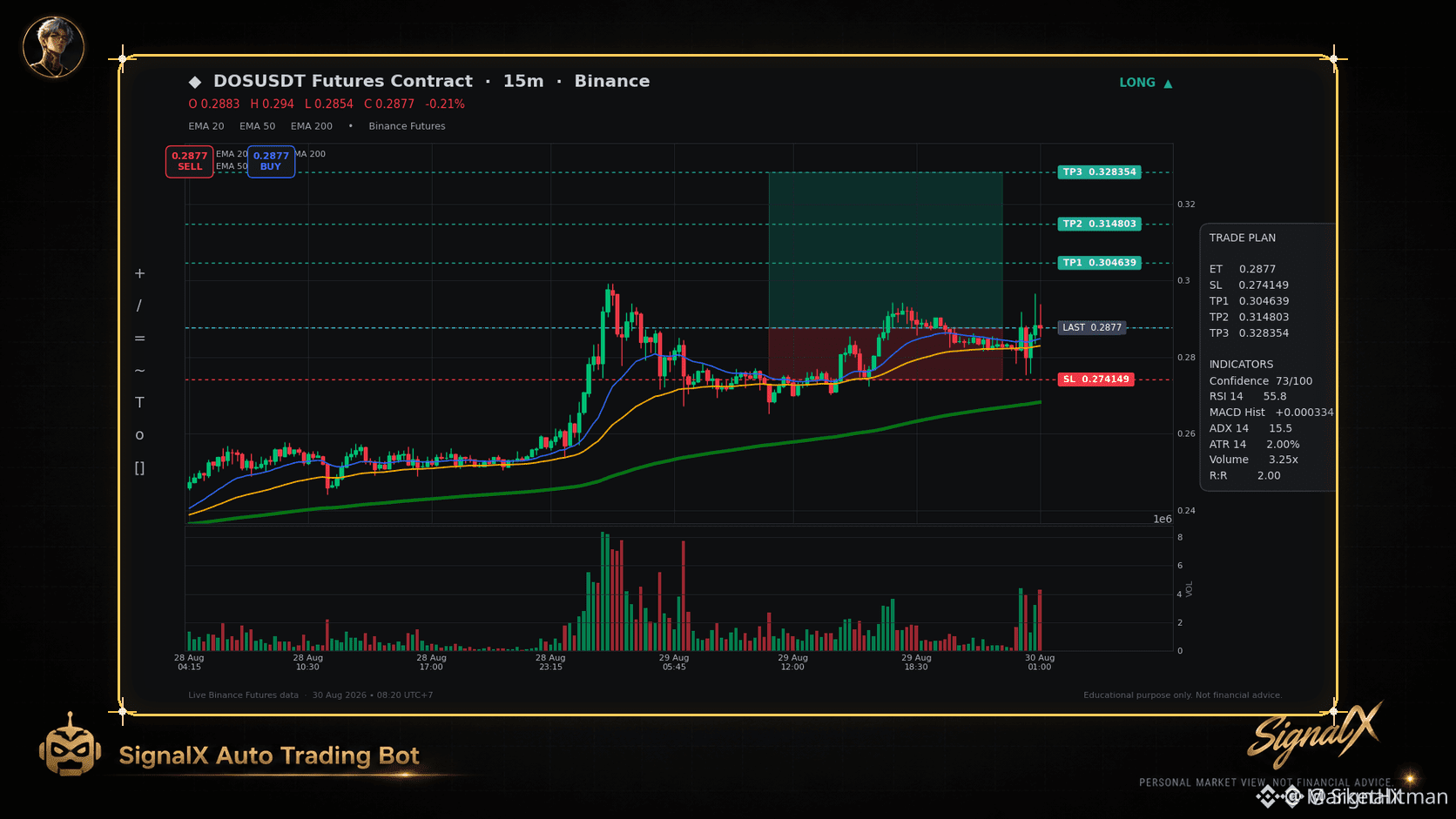Screen dimensions: 1456x819
Task: Click the 0.26 price axis label
Action: (1186, 433)
